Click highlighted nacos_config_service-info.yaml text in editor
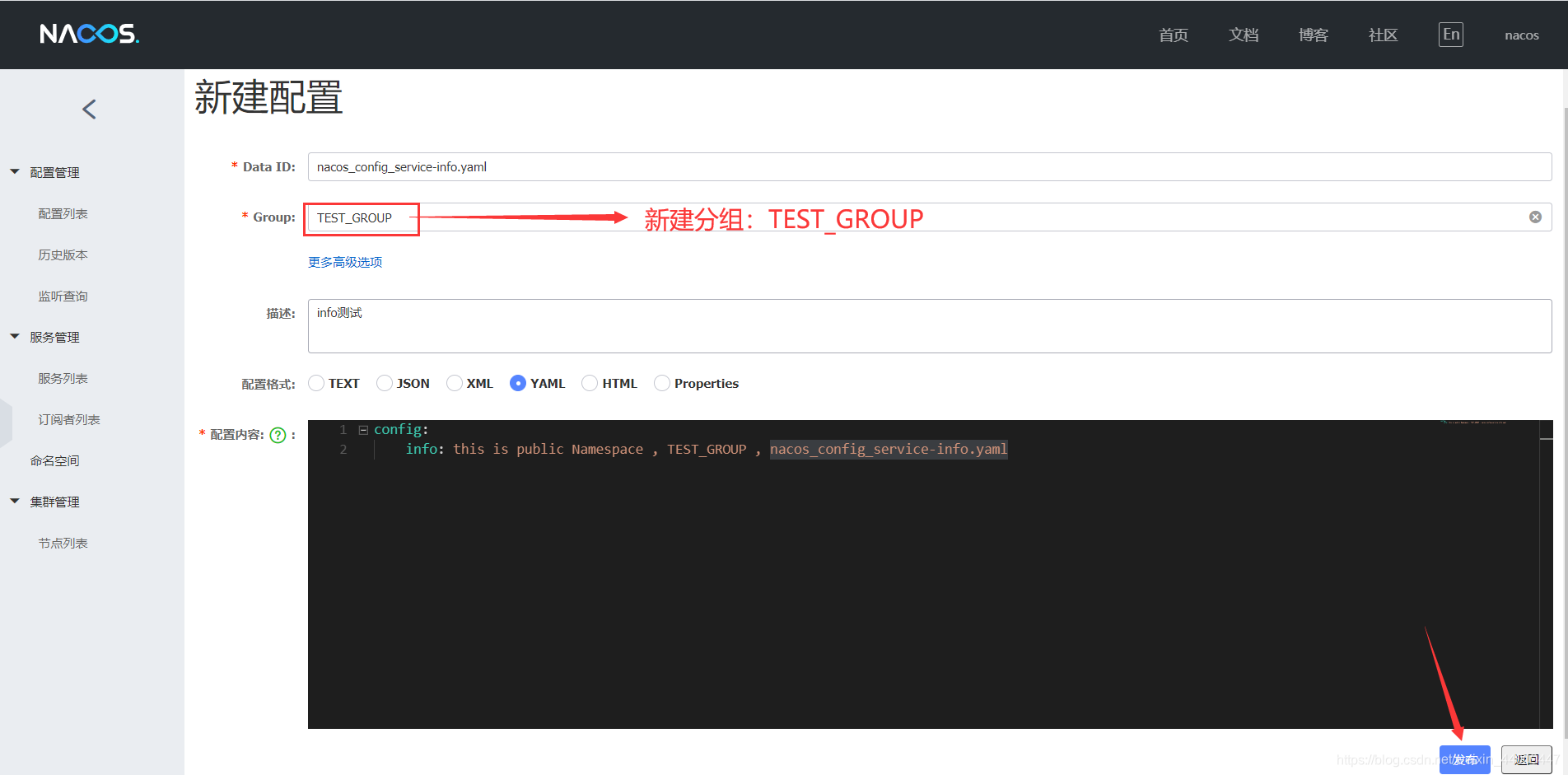 coord(889,449)
